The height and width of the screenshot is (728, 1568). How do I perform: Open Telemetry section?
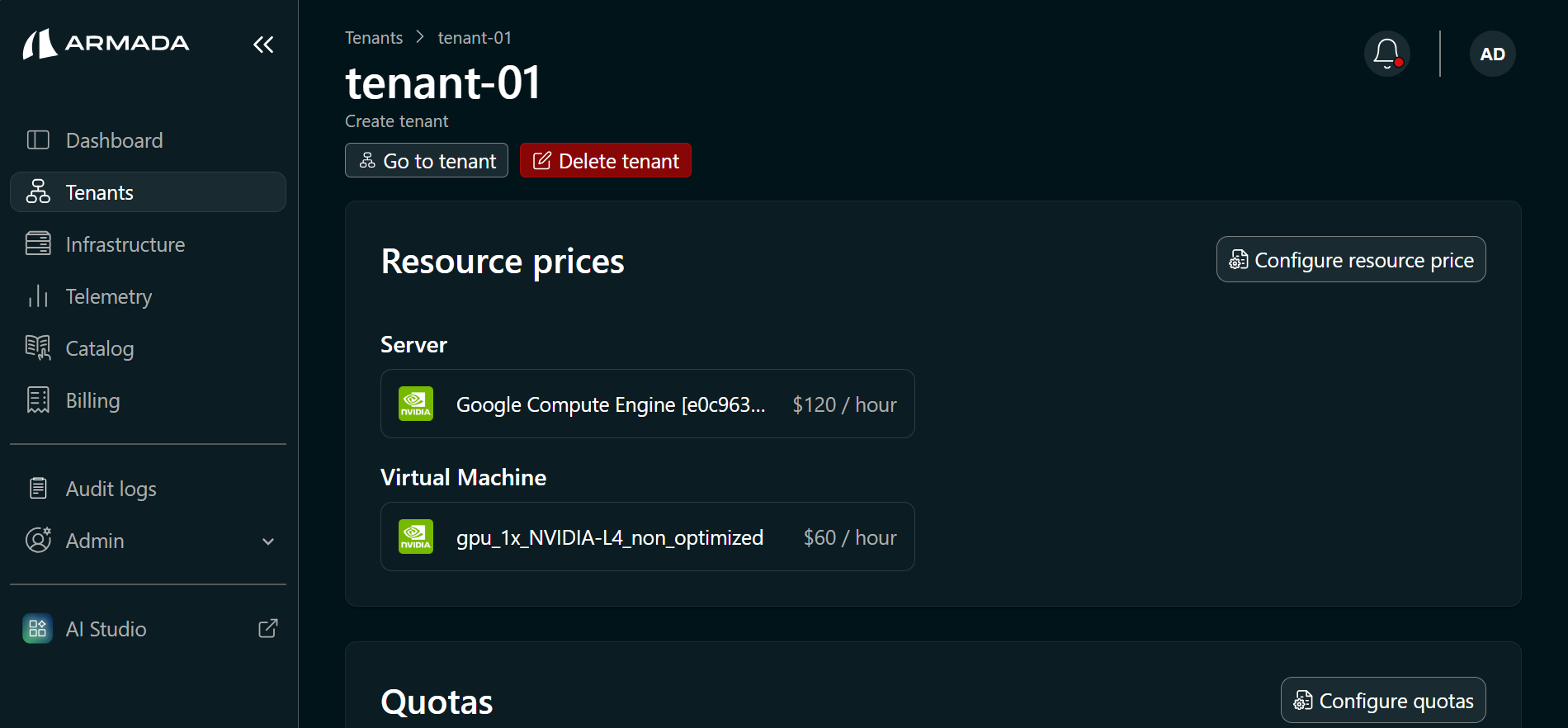148,296
